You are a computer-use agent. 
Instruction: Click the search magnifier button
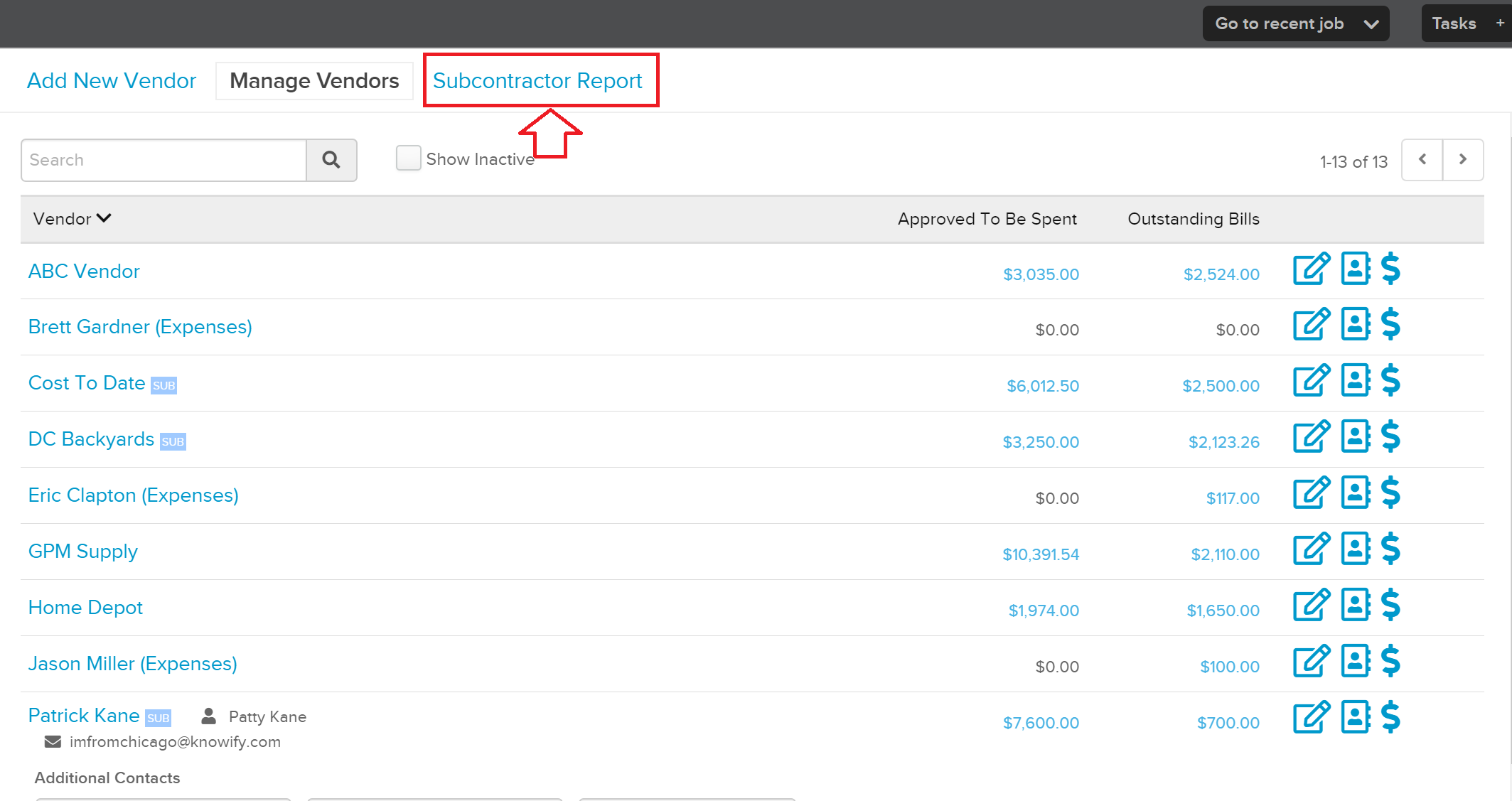(331, 160)
